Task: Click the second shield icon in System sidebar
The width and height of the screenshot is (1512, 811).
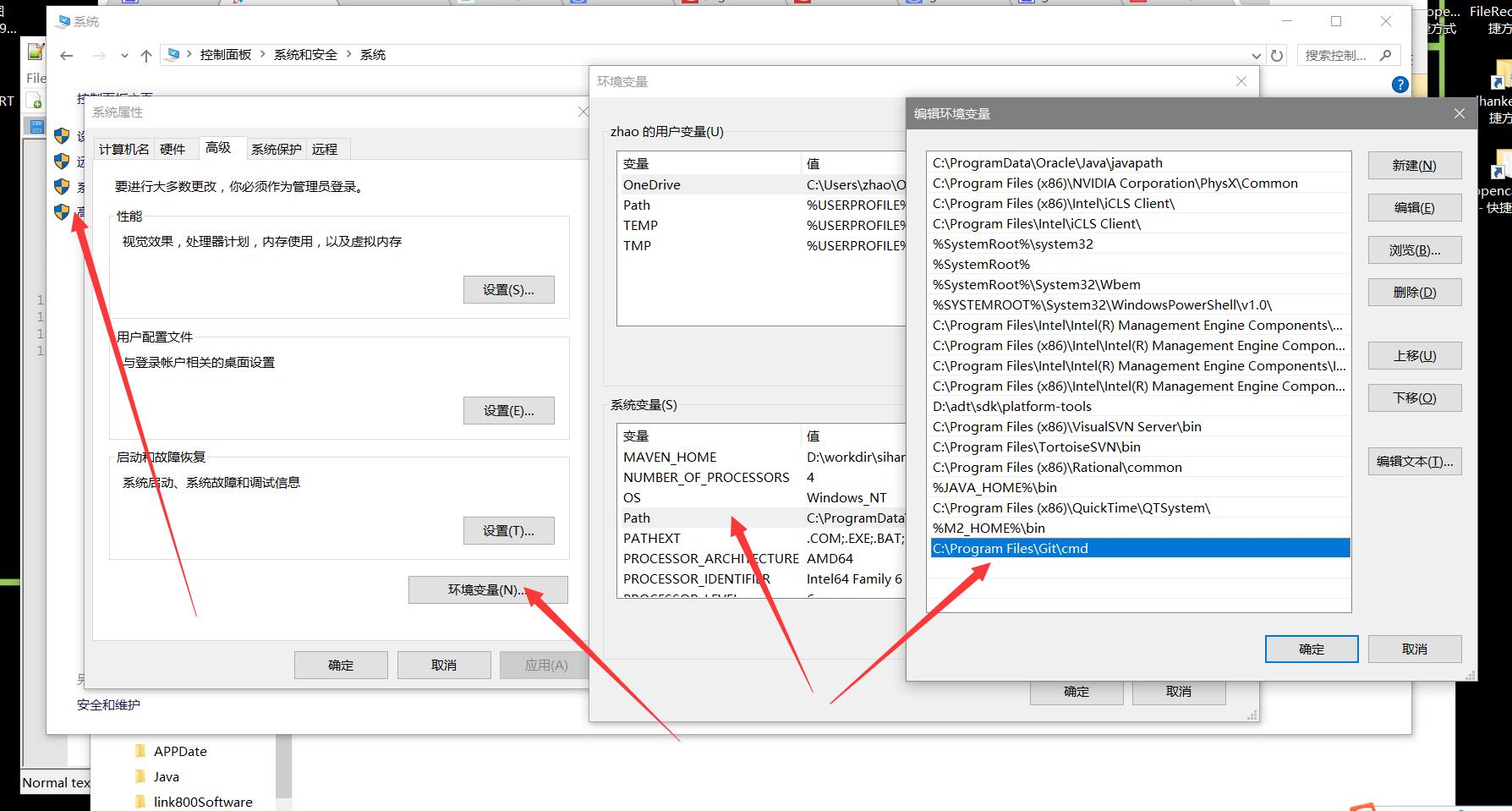Action: click(62, 161)
